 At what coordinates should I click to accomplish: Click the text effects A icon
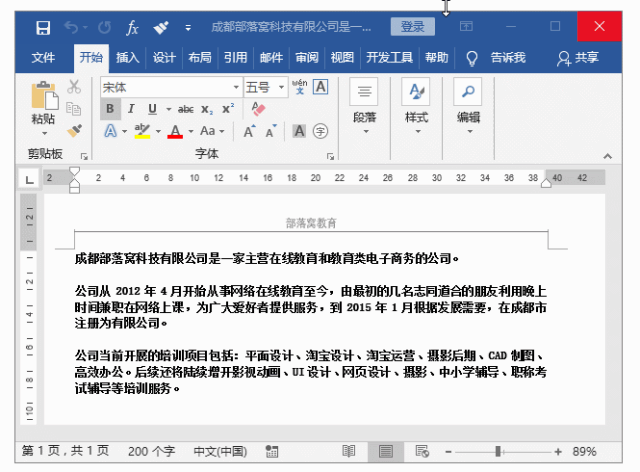pyautogui.click(x=110, y=131)
